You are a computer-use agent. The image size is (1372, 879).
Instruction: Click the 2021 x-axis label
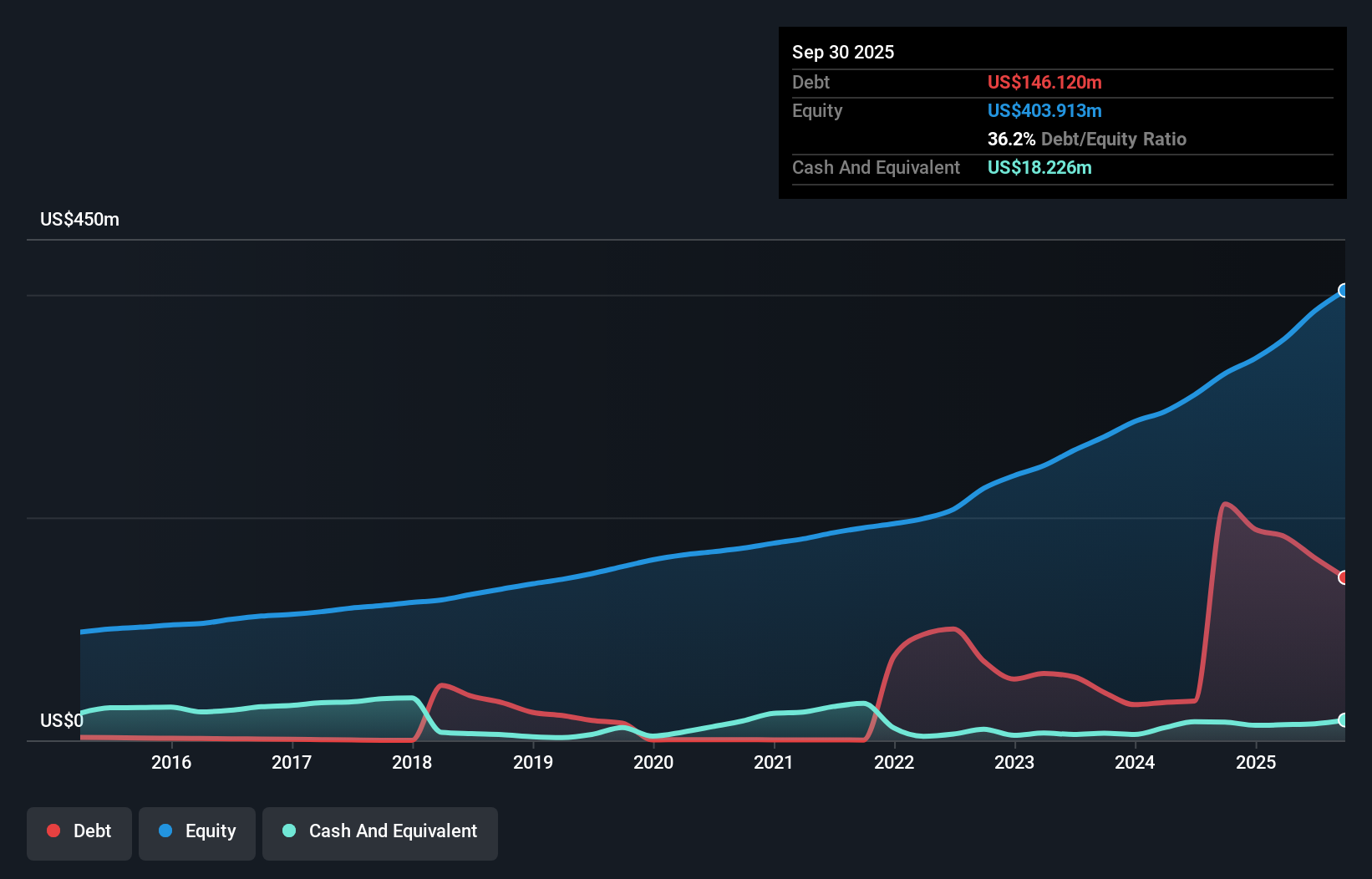point(774,762)
